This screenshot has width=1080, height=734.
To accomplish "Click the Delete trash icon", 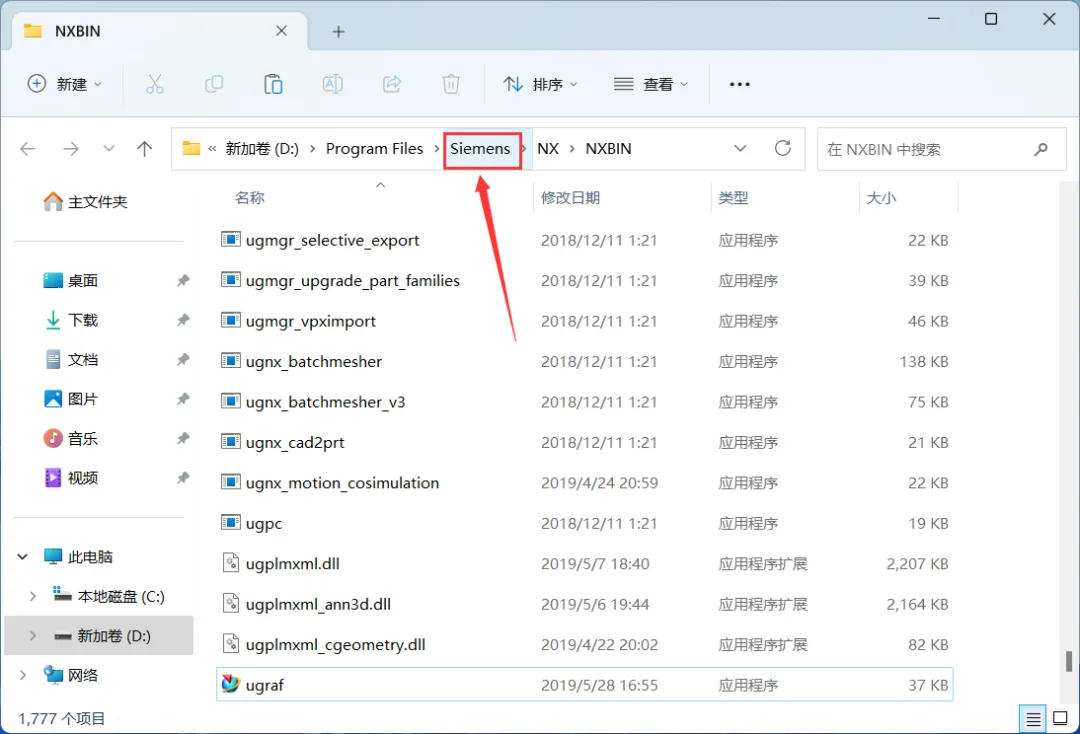I will [x=451, y=84].
